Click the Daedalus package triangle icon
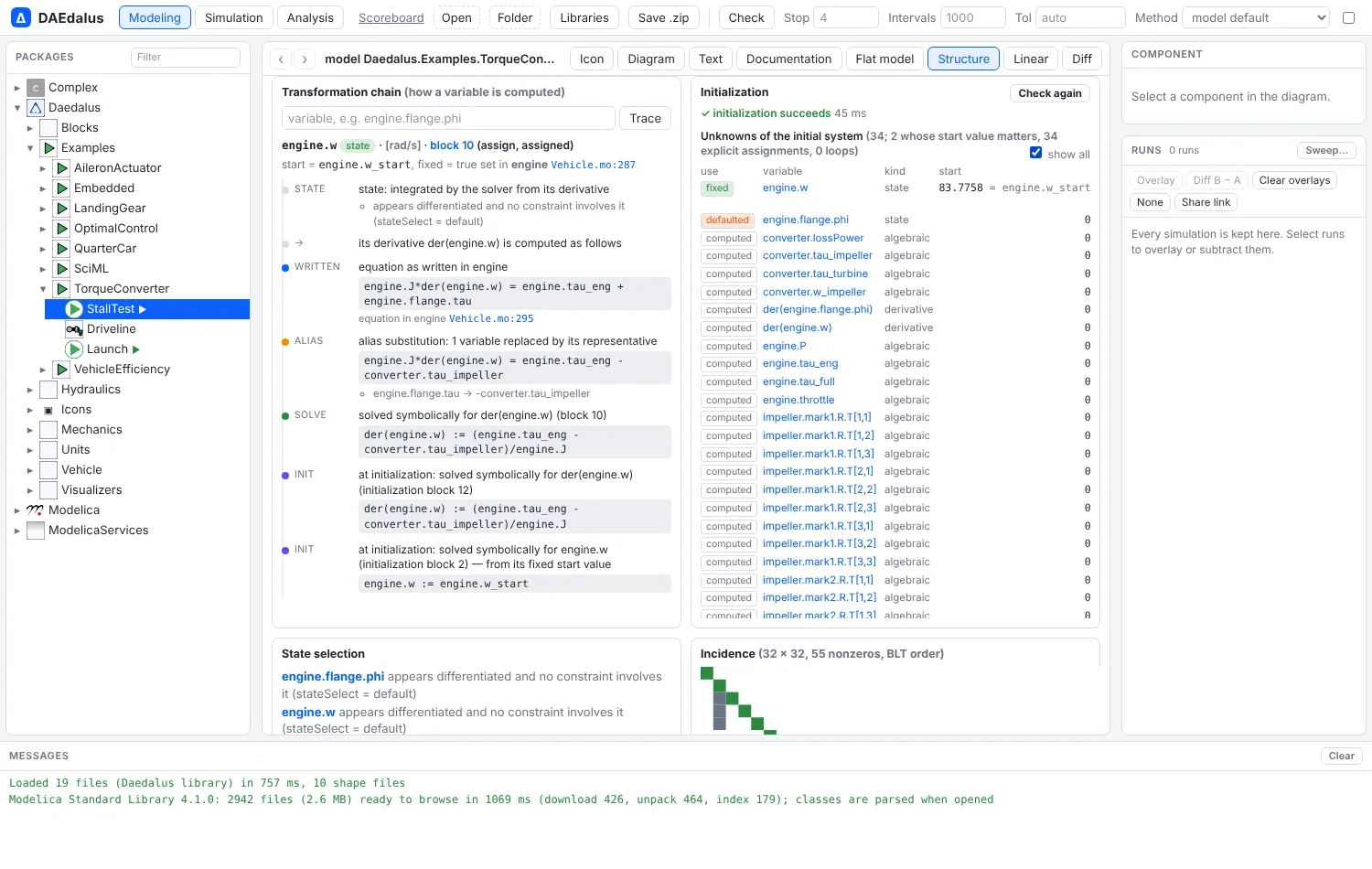This screenshot has width=1372, height=869. tap(36, 108)
